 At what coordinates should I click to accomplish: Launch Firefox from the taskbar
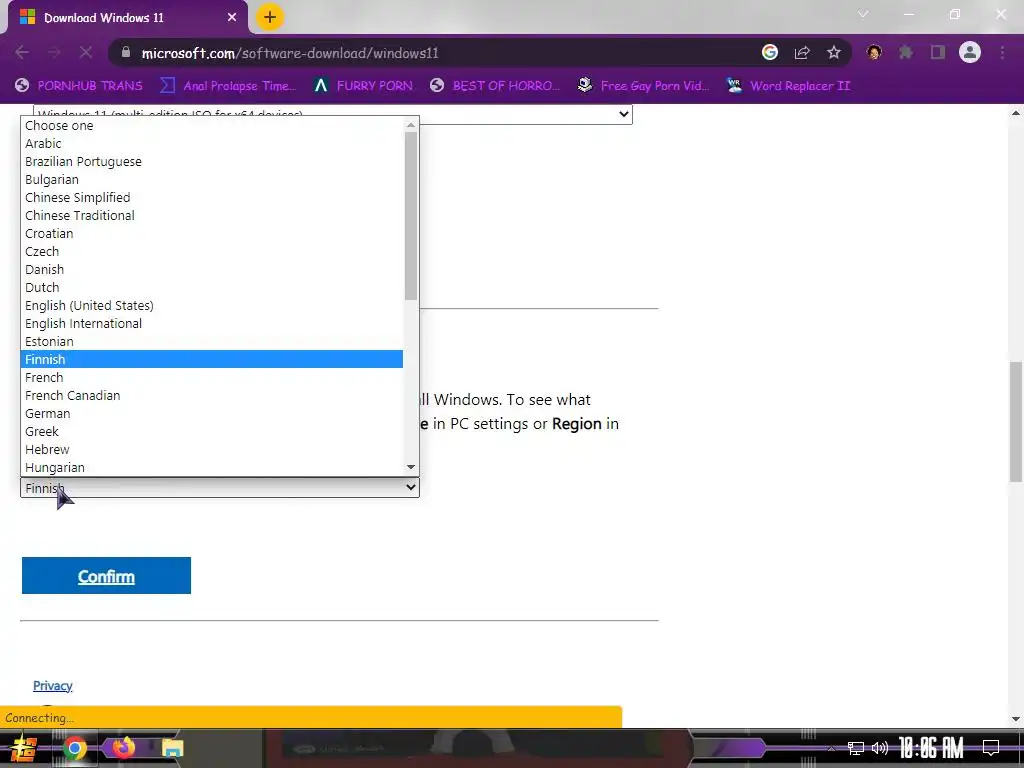[x=123, y=748]
